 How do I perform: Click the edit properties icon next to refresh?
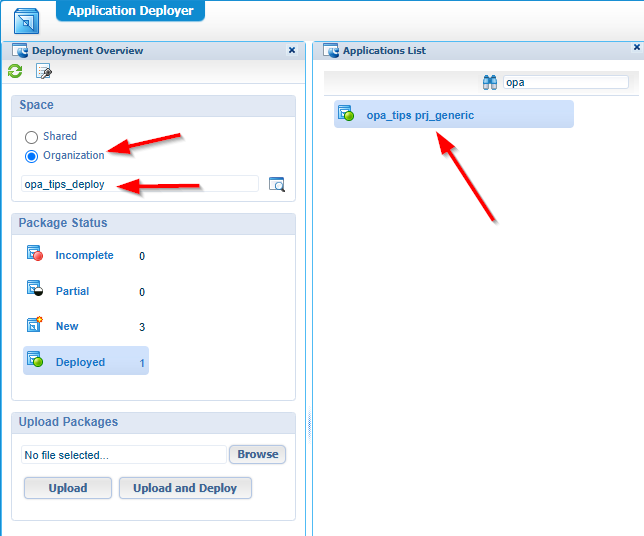point(43,71)
